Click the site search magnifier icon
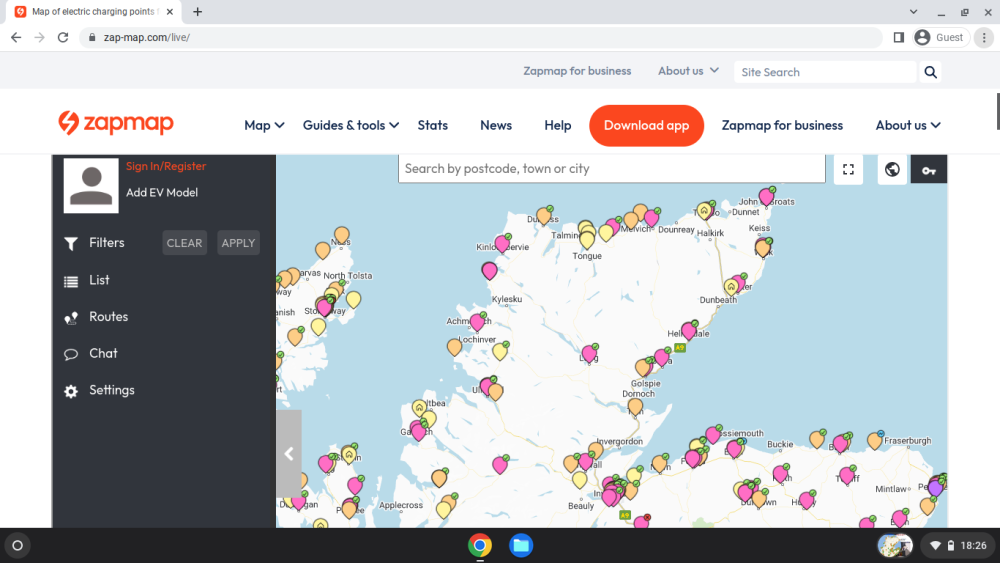The width and height of the screenshot is (1000, 563). [x=930, y=72]
